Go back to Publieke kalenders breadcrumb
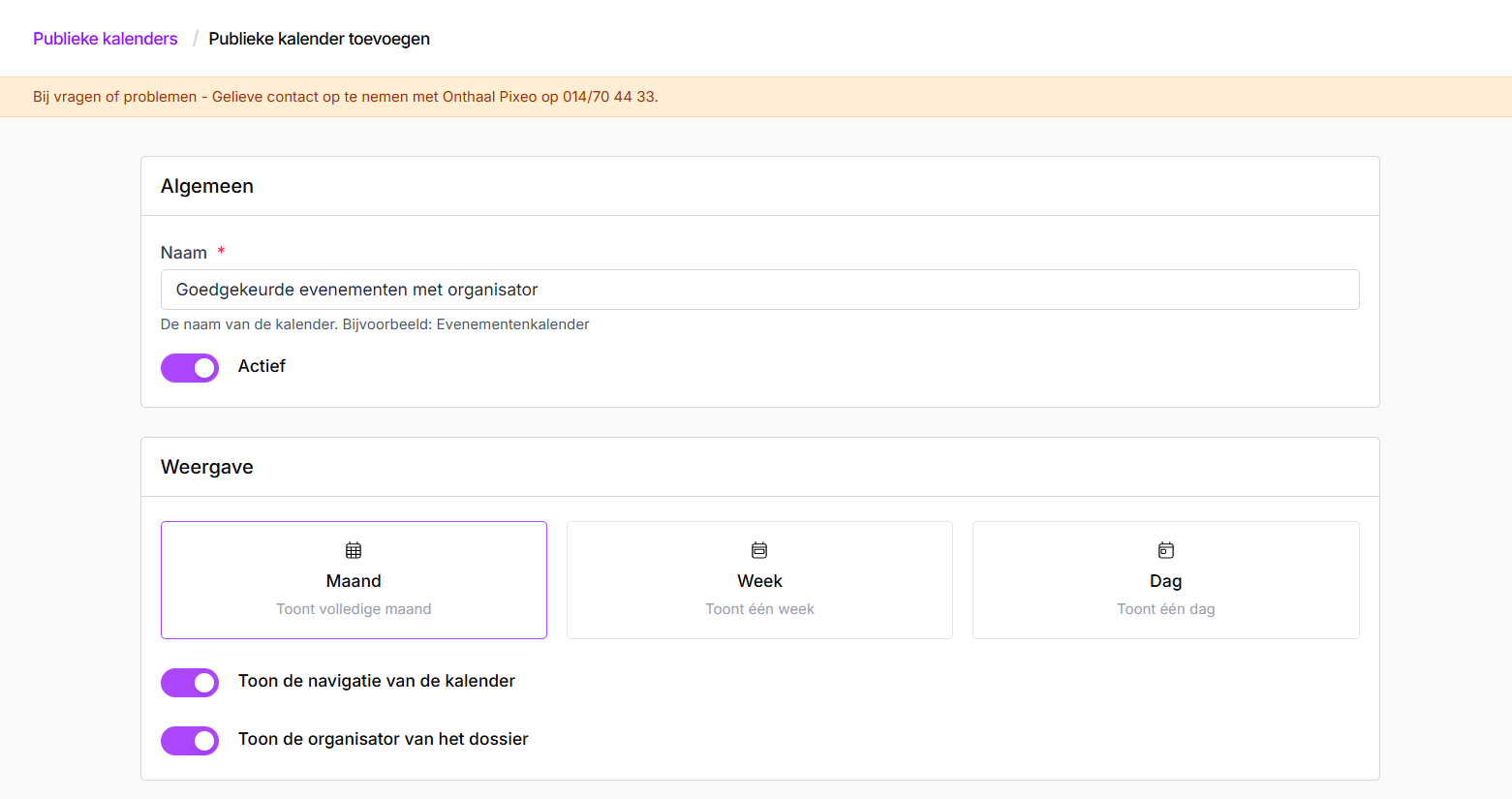Image resolution: width=1512 pixels, height=799 pixels. [106, 39]
